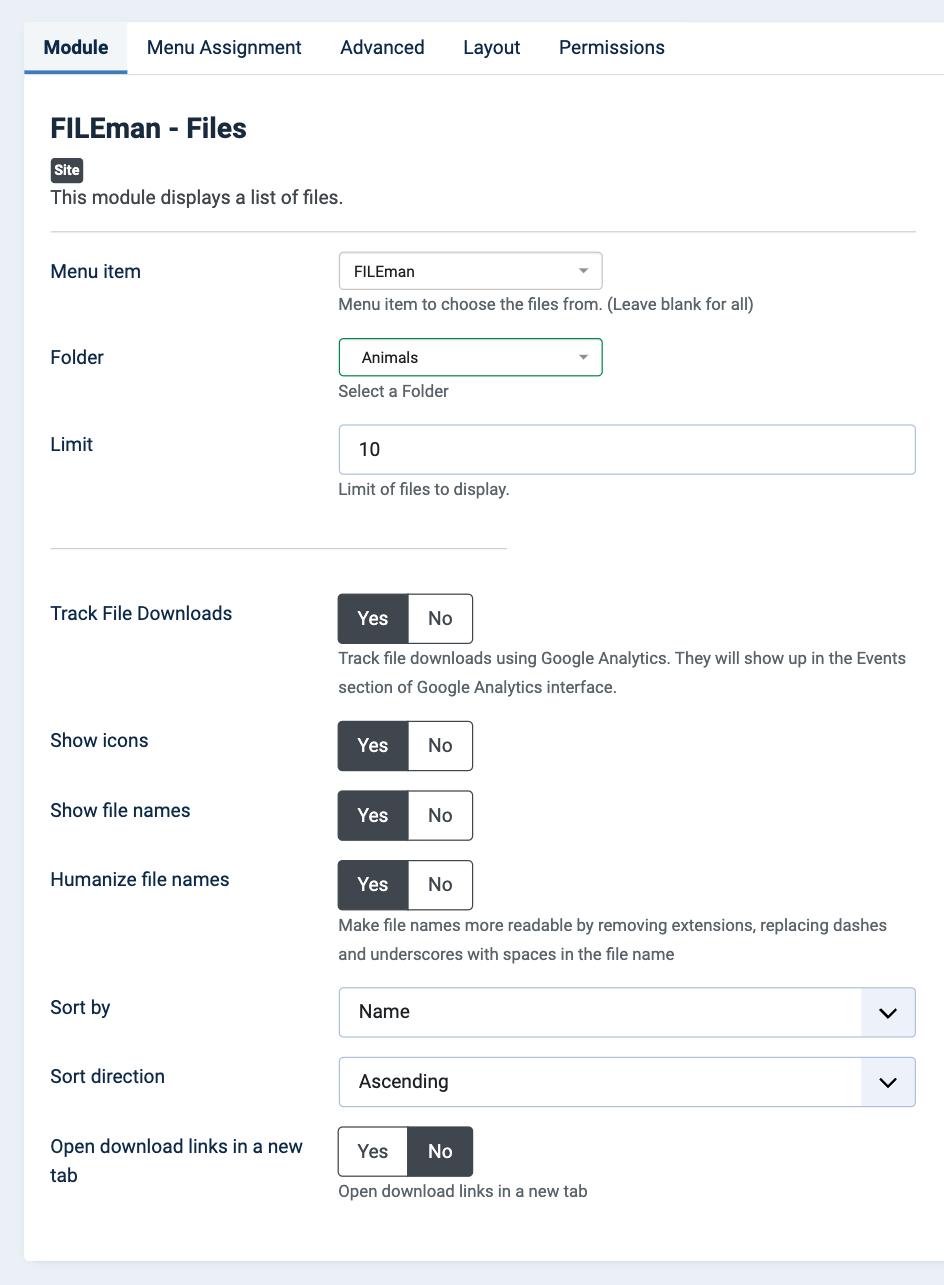Expand the Menu item FILEman dropdown
Image resolution: width=944 pixels, height=1285 pixels.
470,271
